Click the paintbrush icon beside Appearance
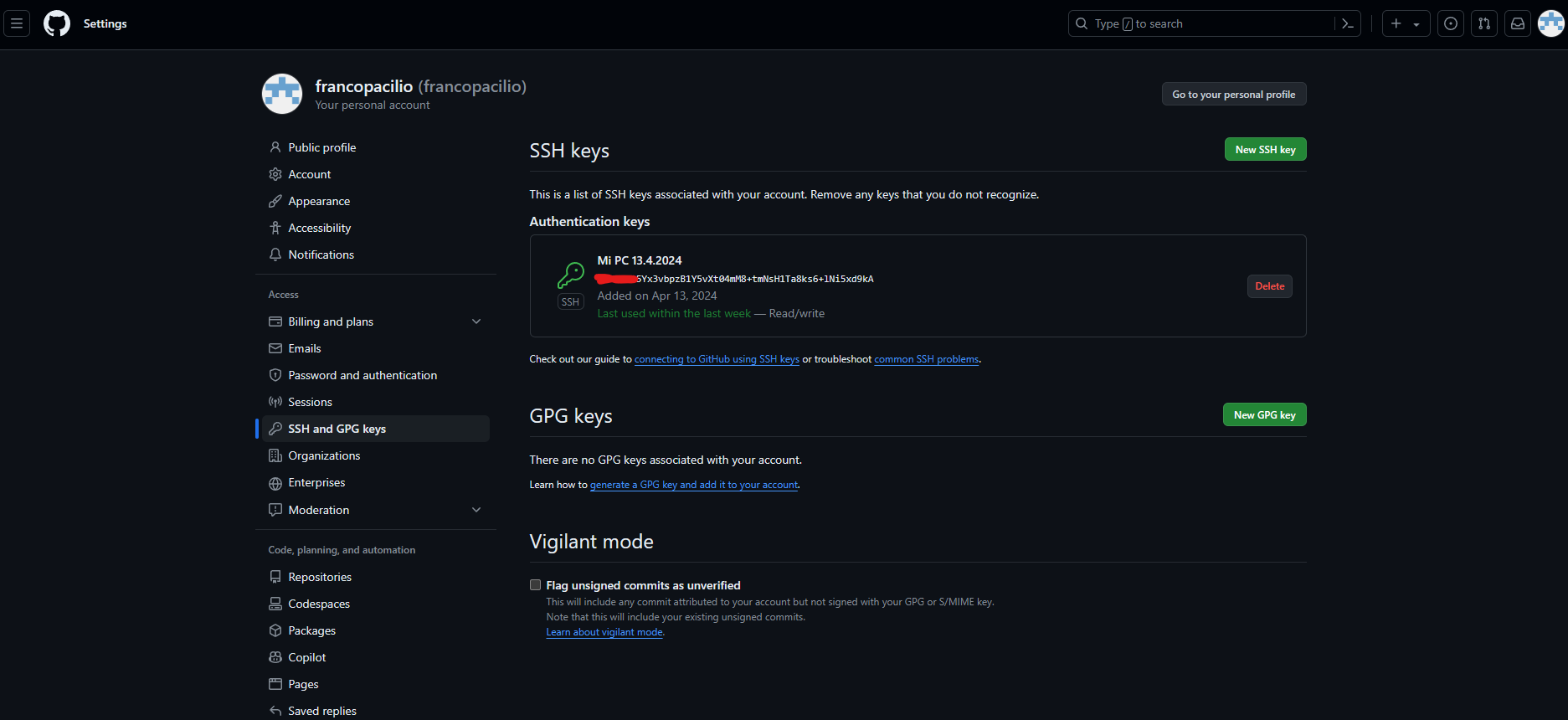This screenshot has height=720, width=1568. (275, 201)
